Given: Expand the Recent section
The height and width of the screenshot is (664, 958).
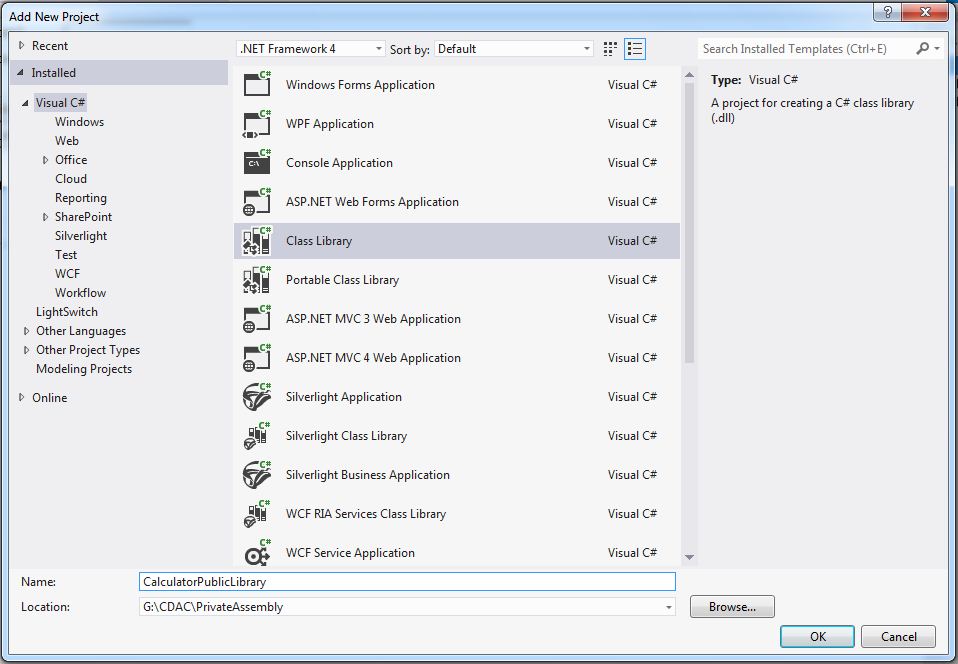Looking at the screenshot, I should [21, 45].
